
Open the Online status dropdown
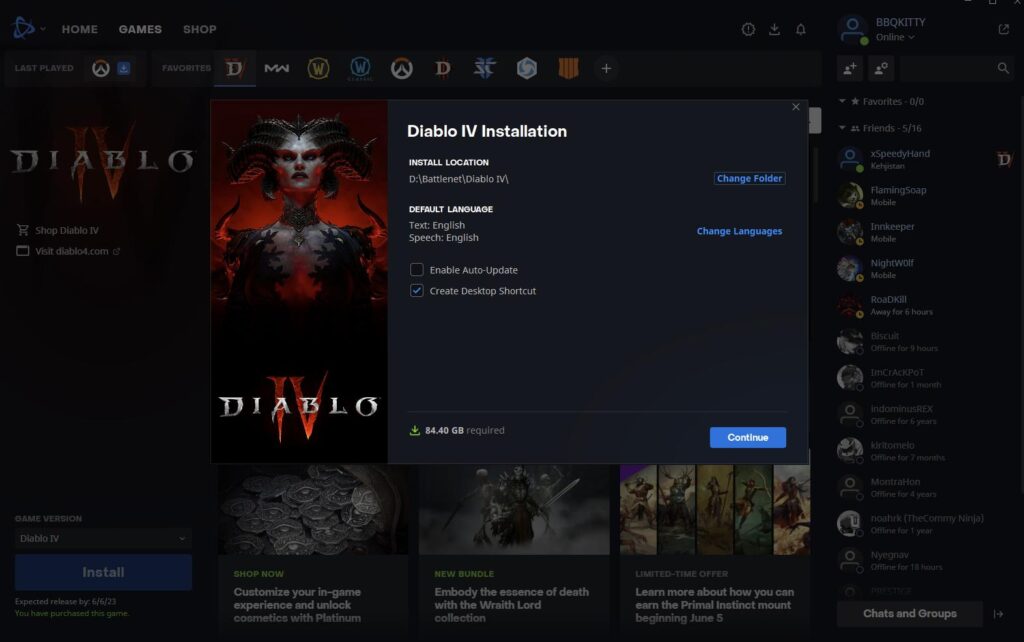pos(895,37)
